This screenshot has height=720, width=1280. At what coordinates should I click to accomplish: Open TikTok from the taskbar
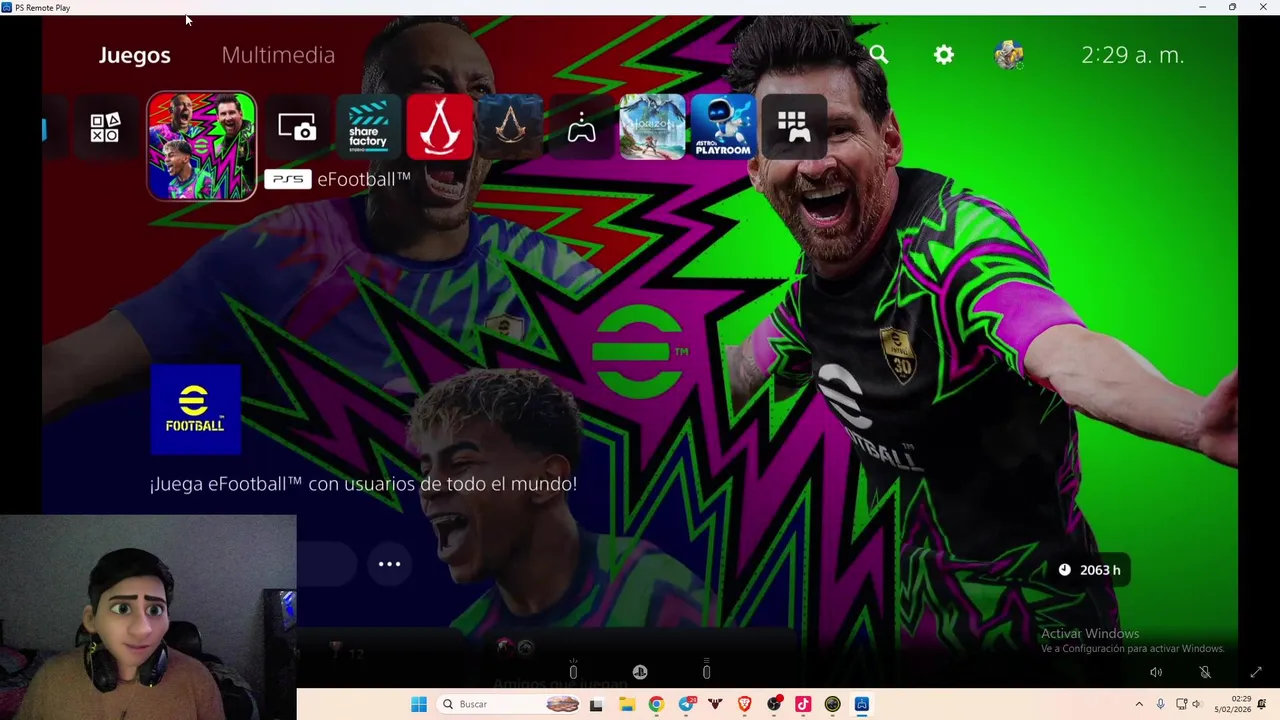point(803,704)
